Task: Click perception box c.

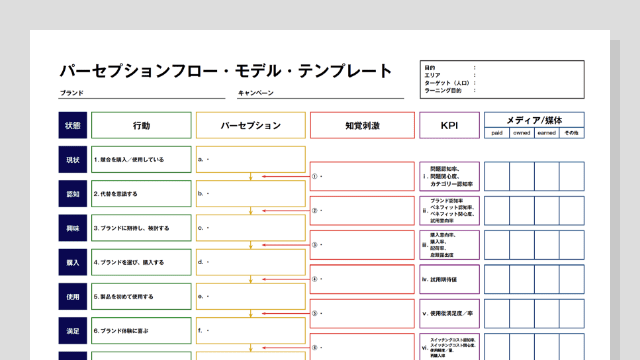Action: 251,228
